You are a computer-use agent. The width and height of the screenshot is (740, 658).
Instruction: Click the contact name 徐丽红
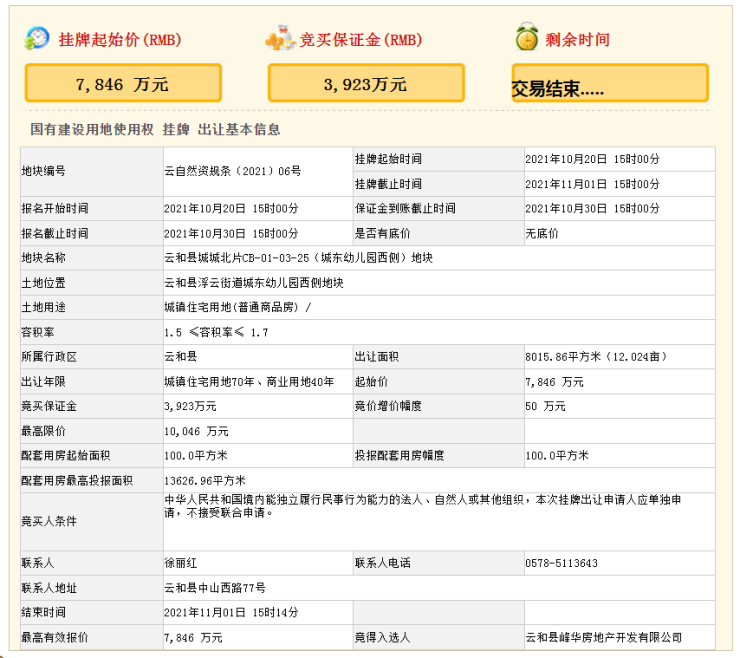pos(181,563)
